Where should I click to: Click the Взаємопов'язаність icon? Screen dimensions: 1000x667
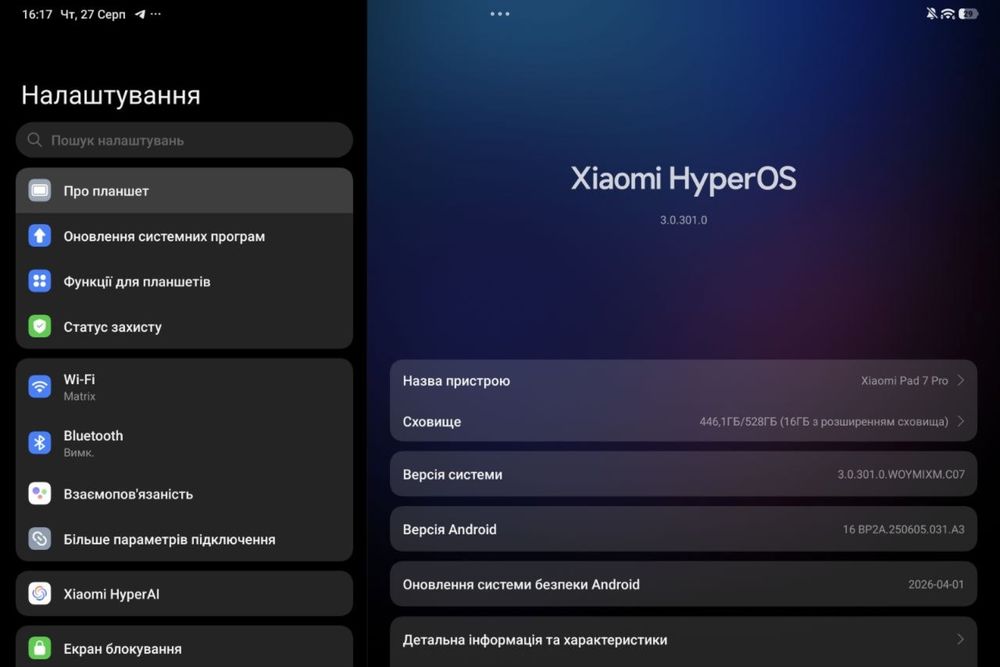point(40,494)
